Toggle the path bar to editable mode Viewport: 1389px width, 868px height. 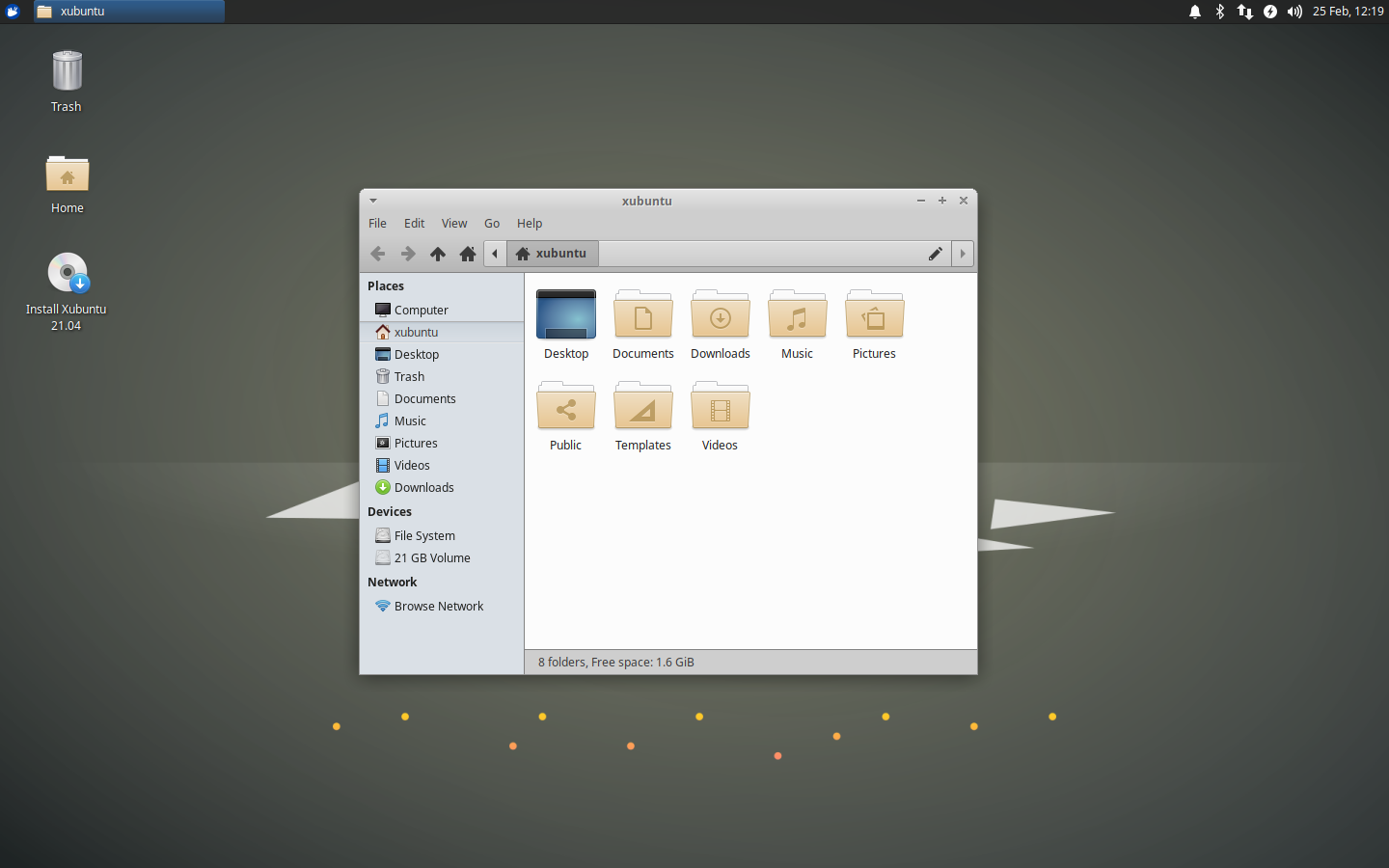(x=935, y=253)
